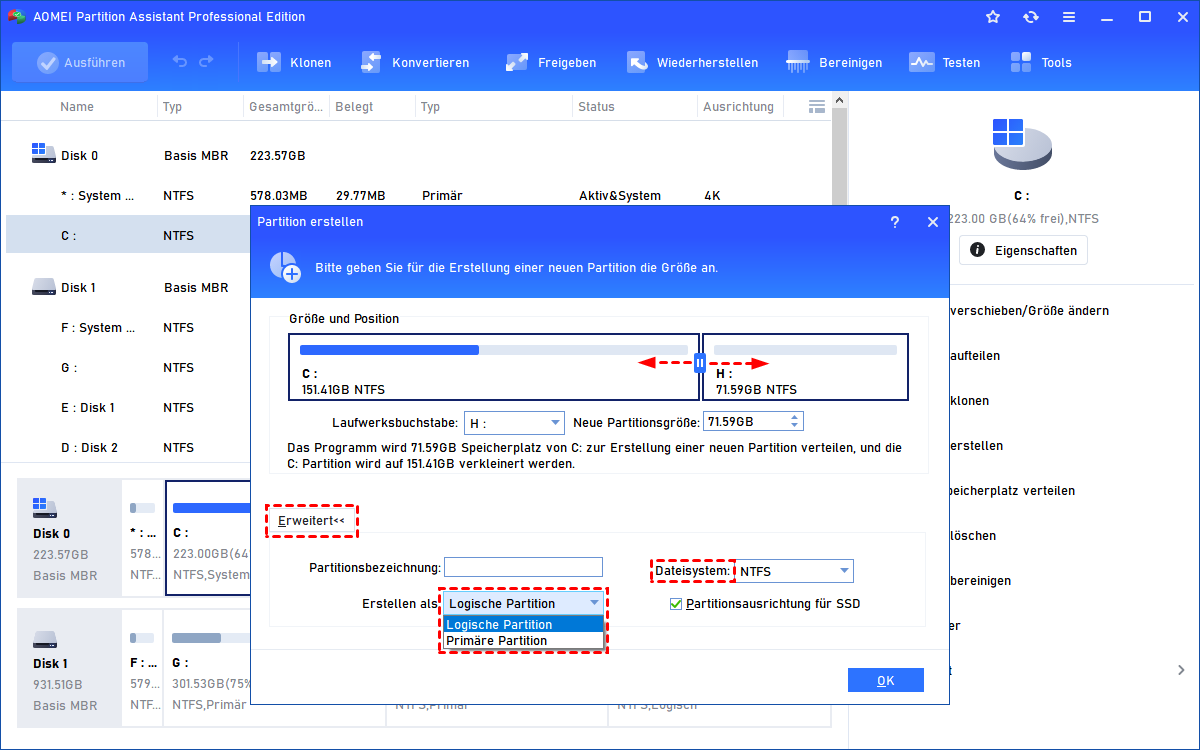The height and width of the screenshot is (750, 1200).
Task: Click the undo arrow icon
Action: 180,62
